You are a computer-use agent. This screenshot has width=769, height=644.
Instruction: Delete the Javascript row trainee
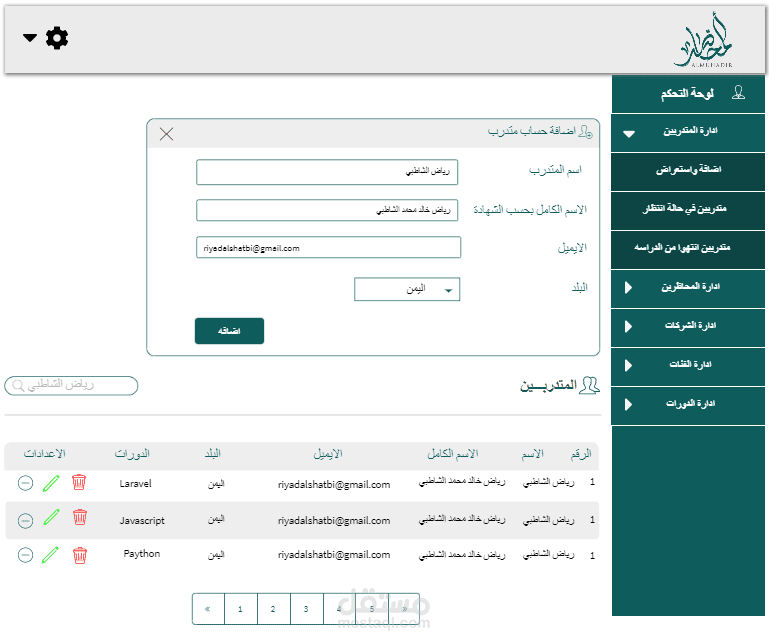[80, 517]
